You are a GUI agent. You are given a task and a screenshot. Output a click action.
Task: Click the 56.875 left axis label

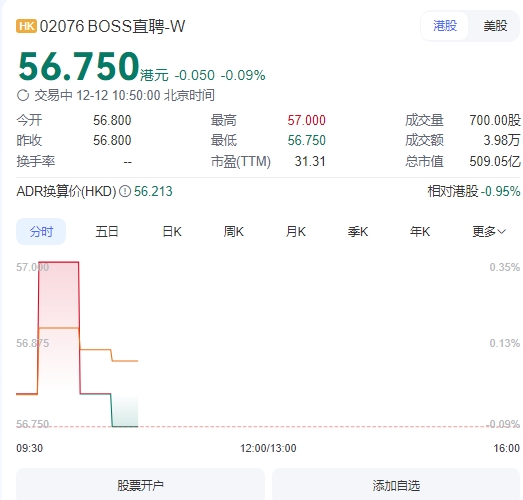[32, 343]
